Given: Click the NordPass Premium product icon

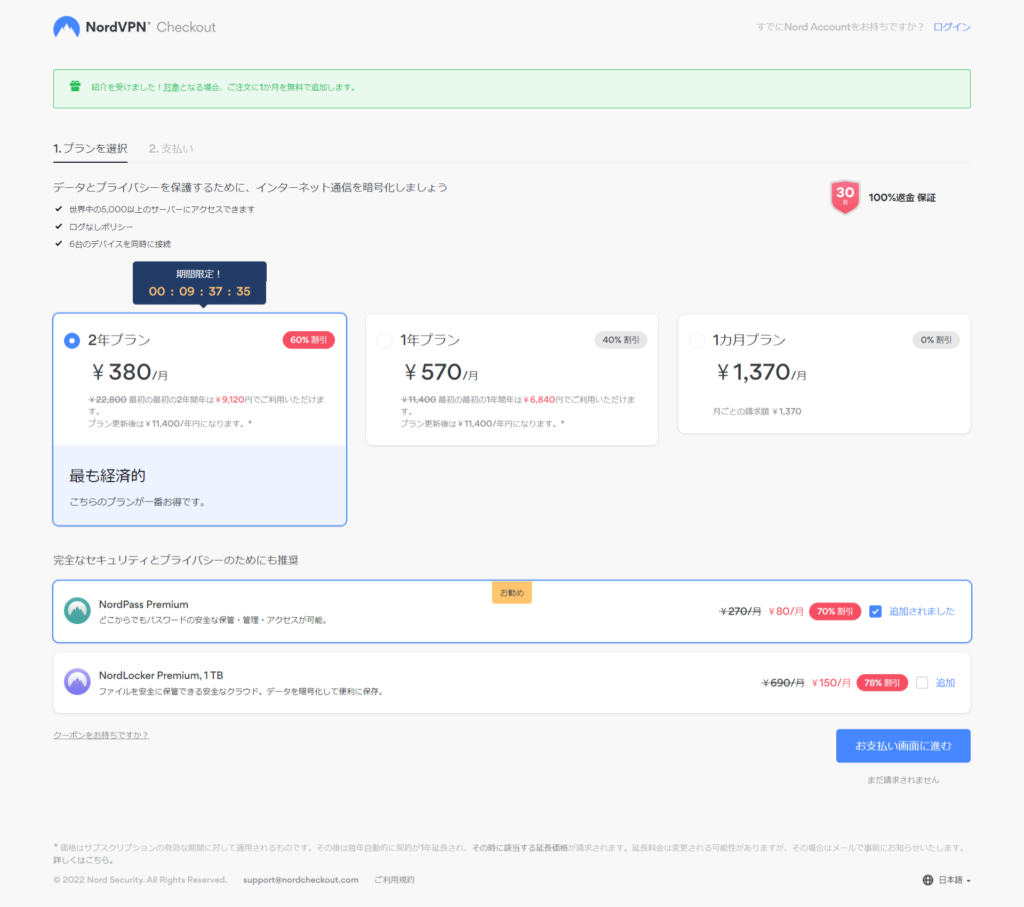Looking at the screenshot, I should coord(77,611).
